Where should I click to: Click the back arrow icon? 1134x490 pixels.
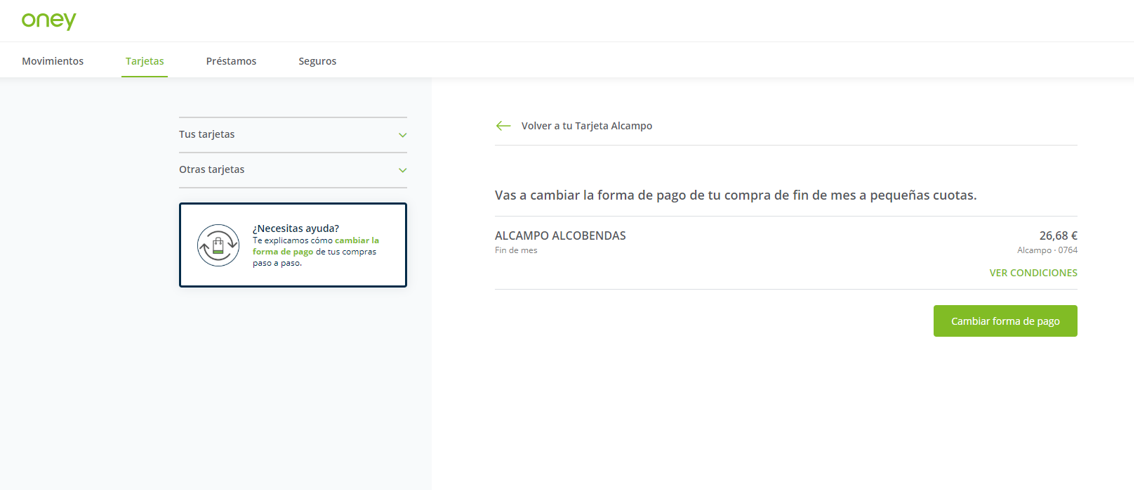[x=503, y=126]
